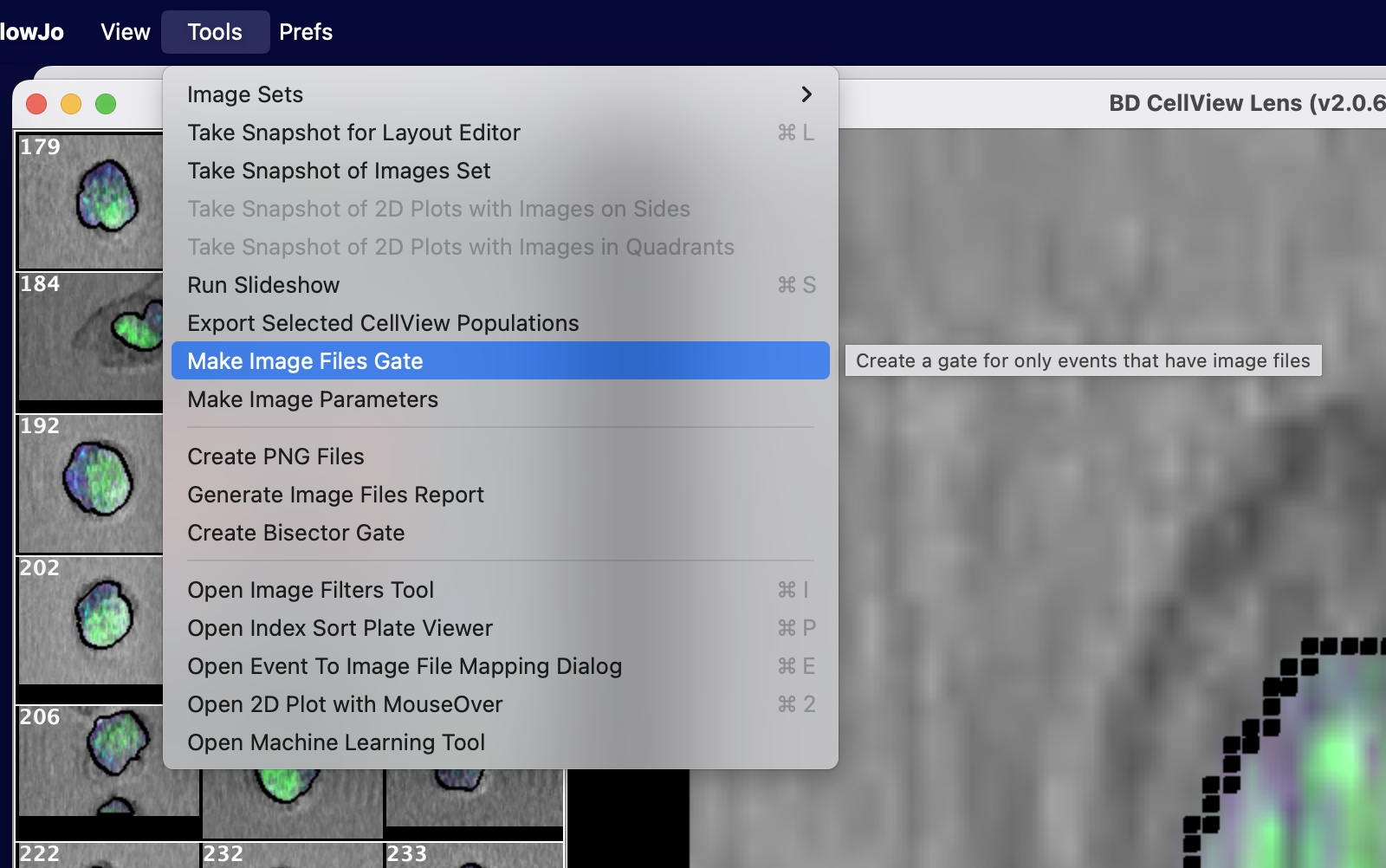Open the Prefs menu
The height and width of the screenshot is (868, 1386).
pos(306,32)
